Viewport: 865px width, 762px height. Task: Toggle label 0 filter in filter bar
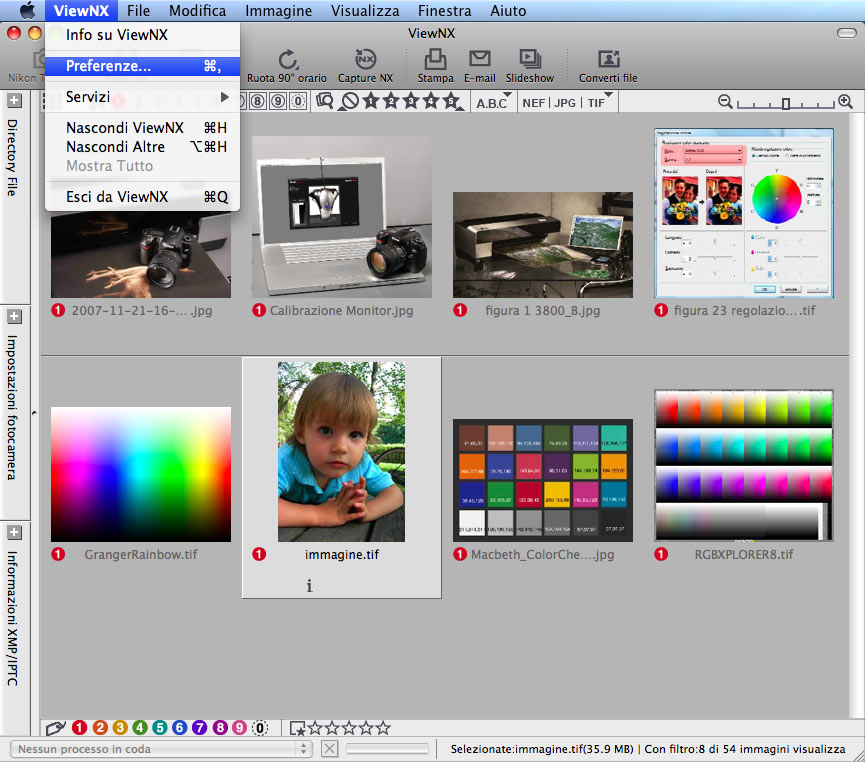298,102
